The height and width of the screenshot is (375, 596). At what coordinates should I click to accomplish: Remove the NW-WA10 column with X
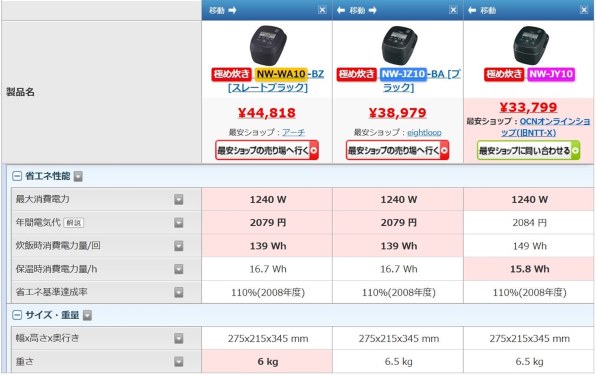point(322,10)
